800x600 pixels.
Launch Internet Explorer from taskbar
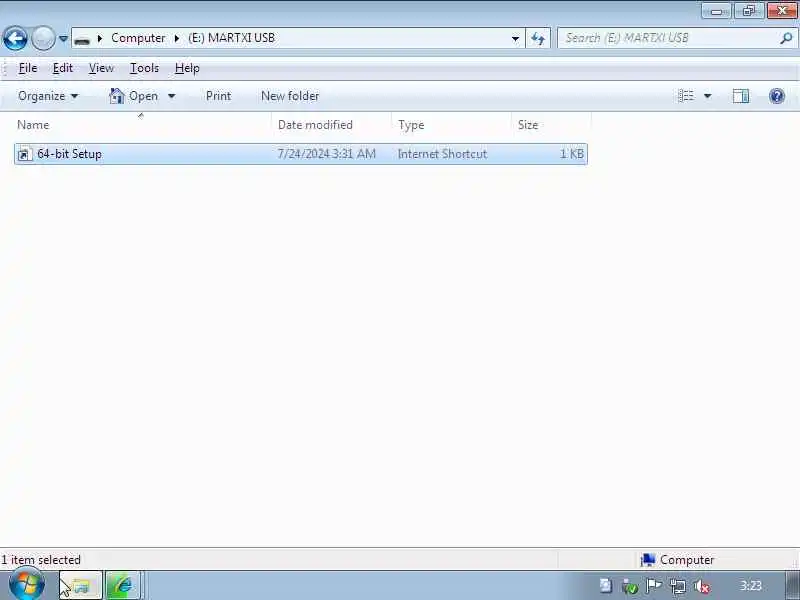(123, 586)
